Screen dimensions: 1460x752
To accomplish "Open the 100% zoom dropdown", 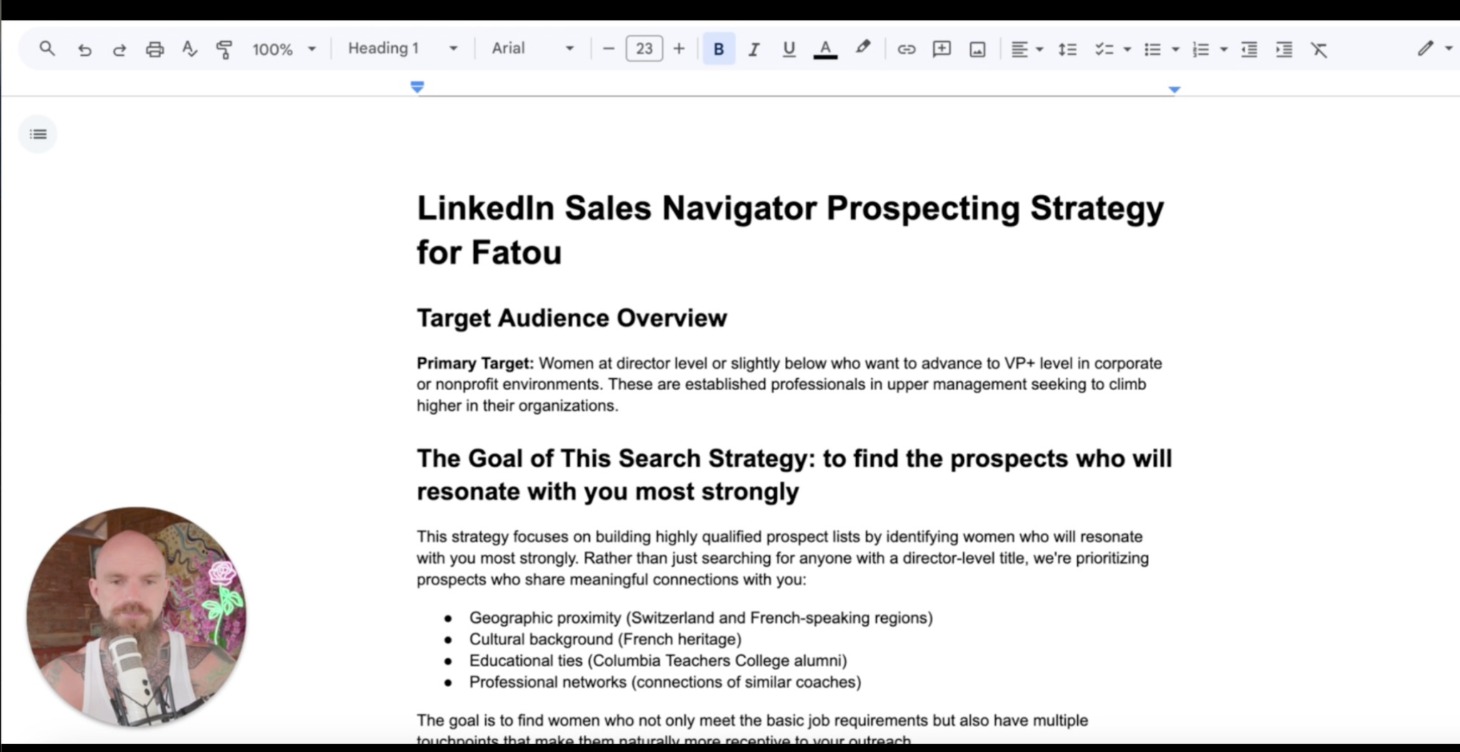I will [284, 49].
